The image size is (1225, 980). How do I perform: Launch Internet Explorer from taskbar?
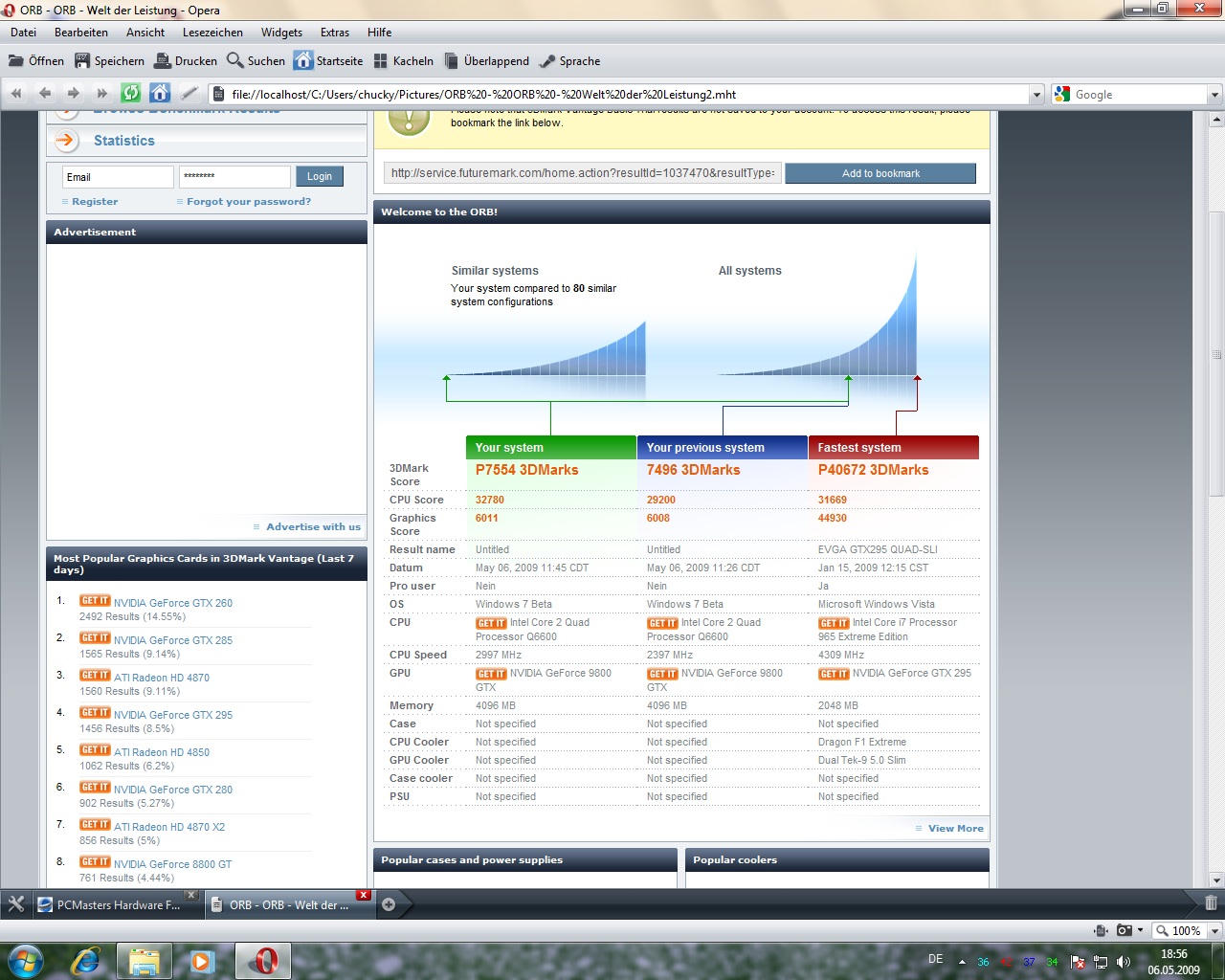coord(86,961)
